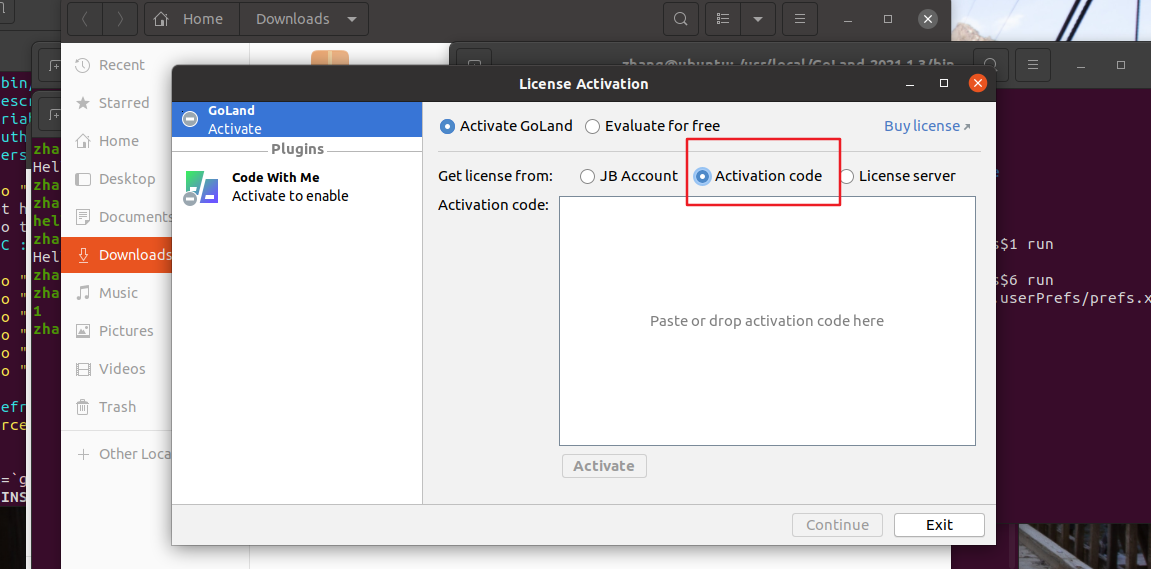The image size is (1151, 569).
Task: Maximize the terminal window
Action: [x=1121, y=65]
